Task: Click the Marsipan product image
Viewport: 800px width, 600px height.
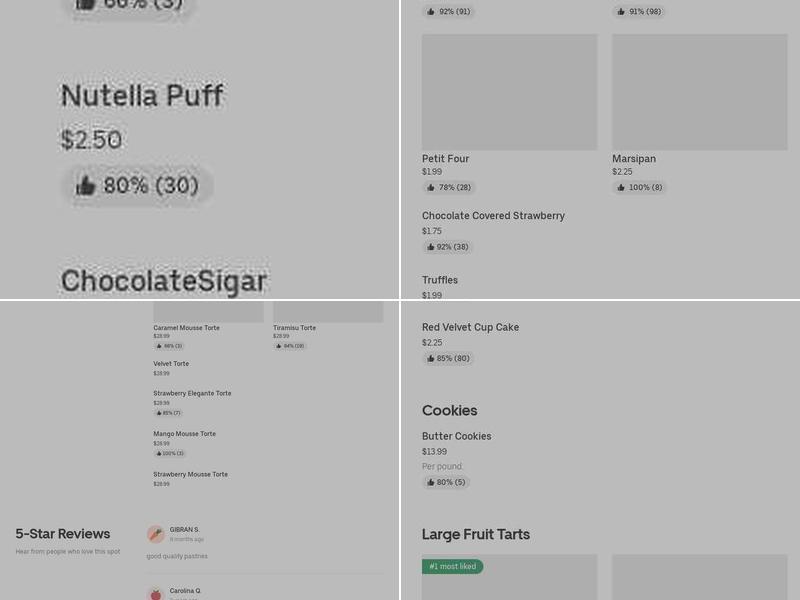Action: pos(699,92)
